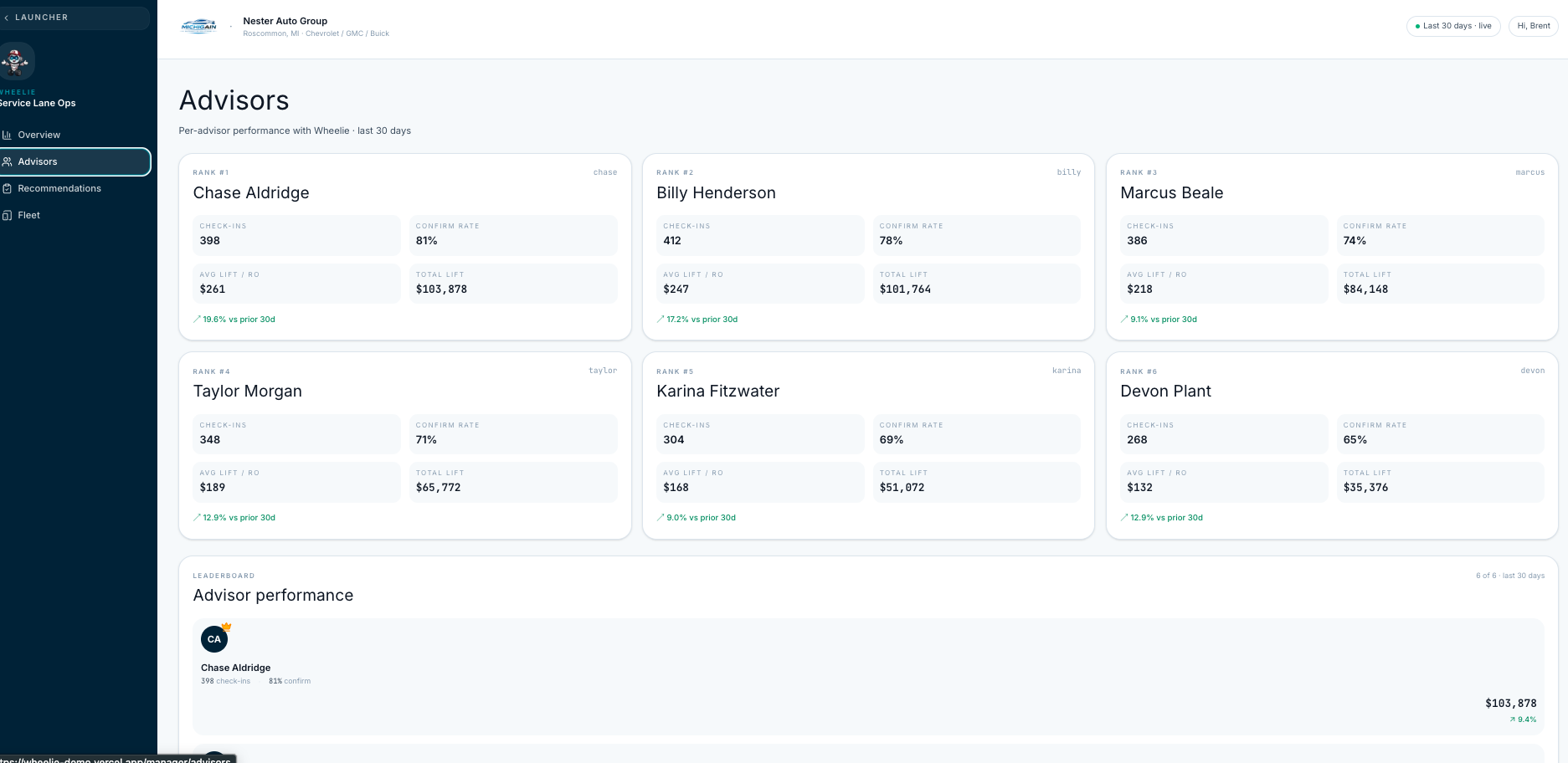Click the up arrow beside 9.4% in the leaderboard
The height and width of the screenshot is (763, 1568).
pos(1513,719)
